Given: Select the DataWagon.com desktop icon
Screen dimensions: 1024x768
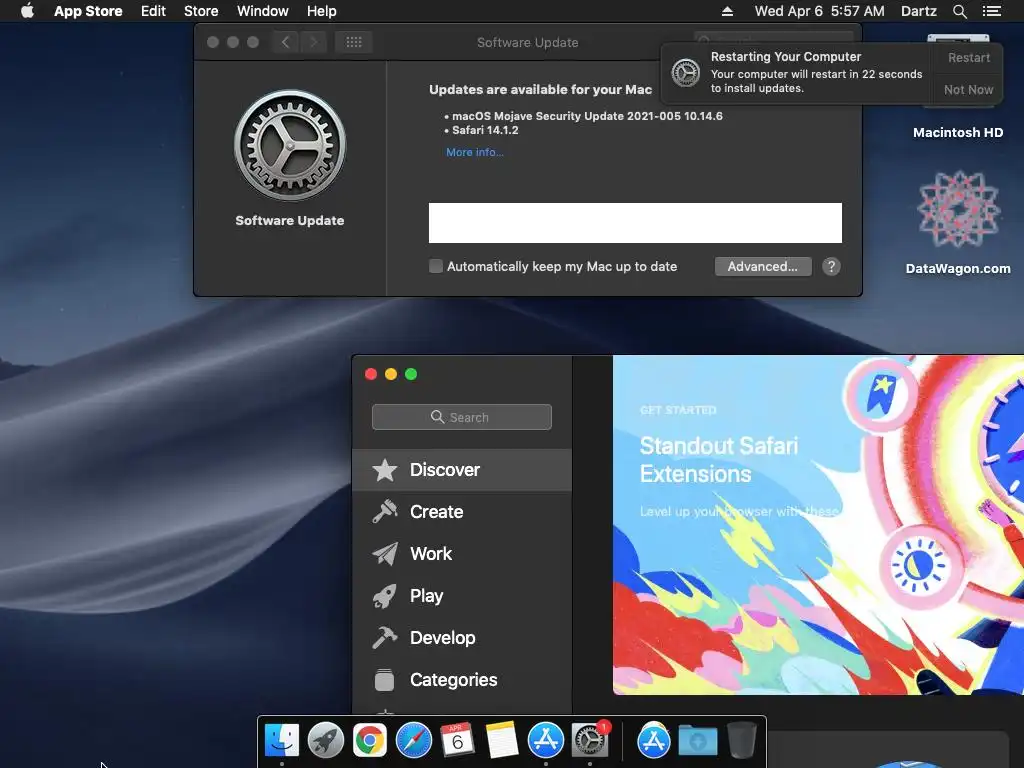Looking at the screenshot, I should (958, 222).
